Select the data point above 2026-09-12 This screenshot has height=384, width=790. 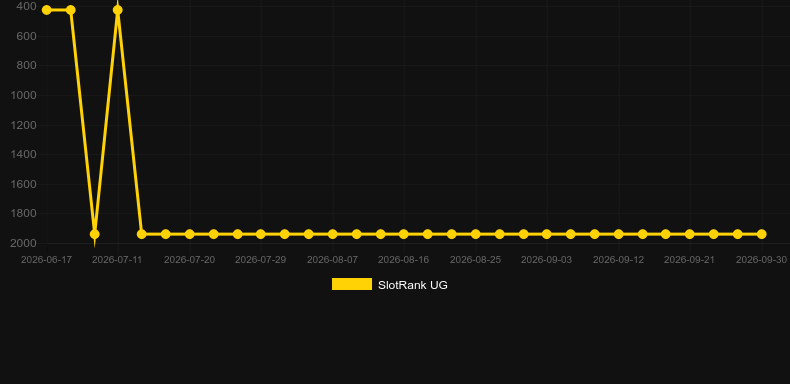point(618,234)
